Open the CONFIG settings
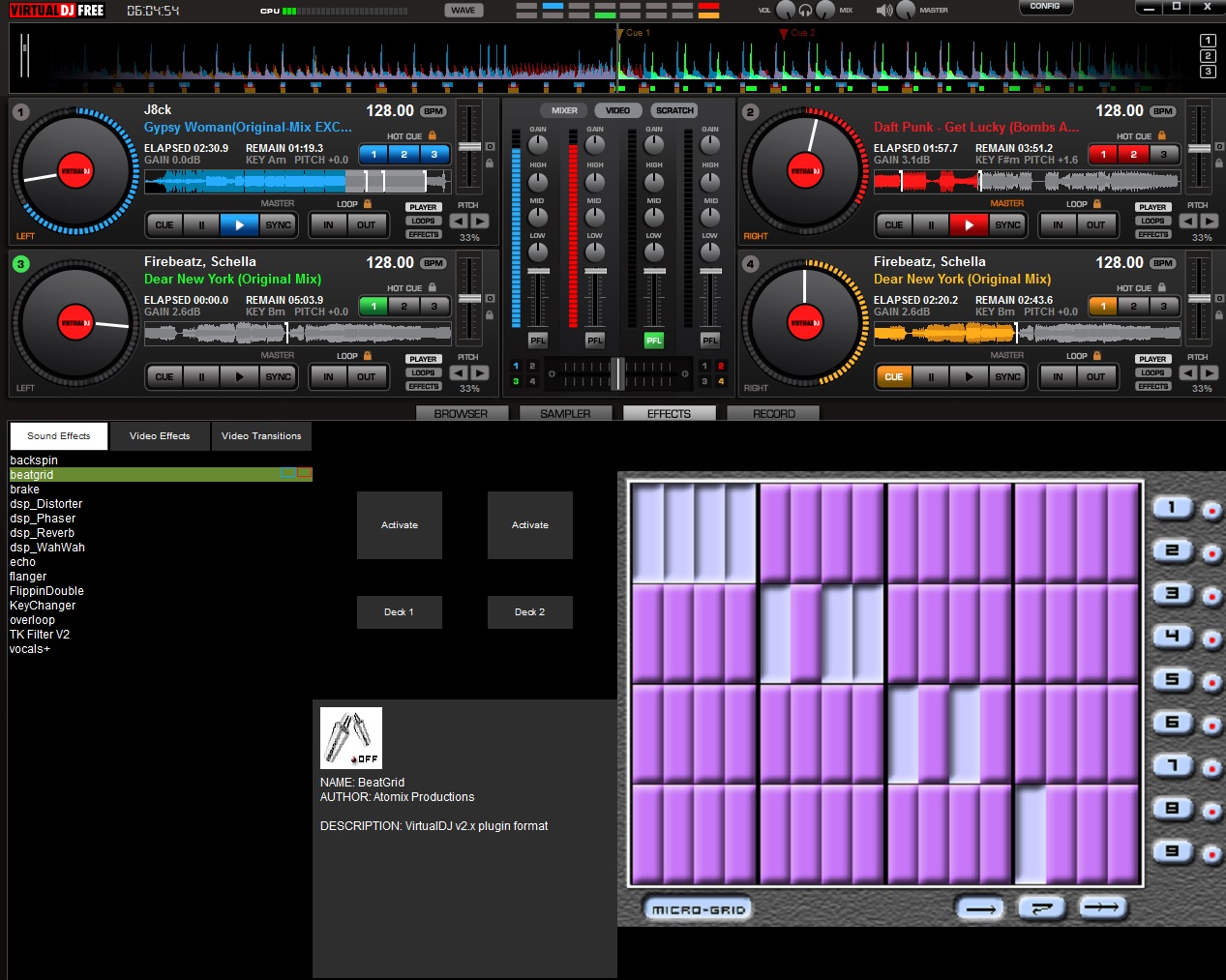Screen dimensions: 1226x980 [1045, 7]
